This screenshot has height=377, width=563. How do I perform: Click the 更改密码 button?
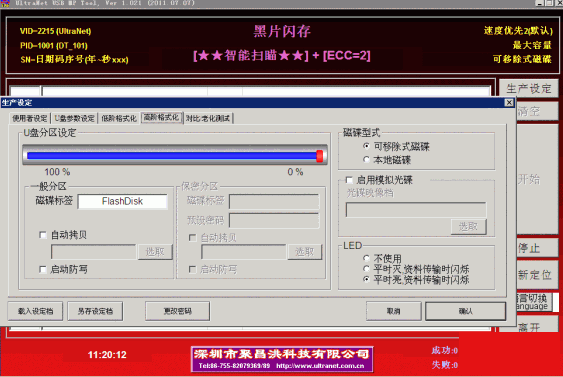177,311
